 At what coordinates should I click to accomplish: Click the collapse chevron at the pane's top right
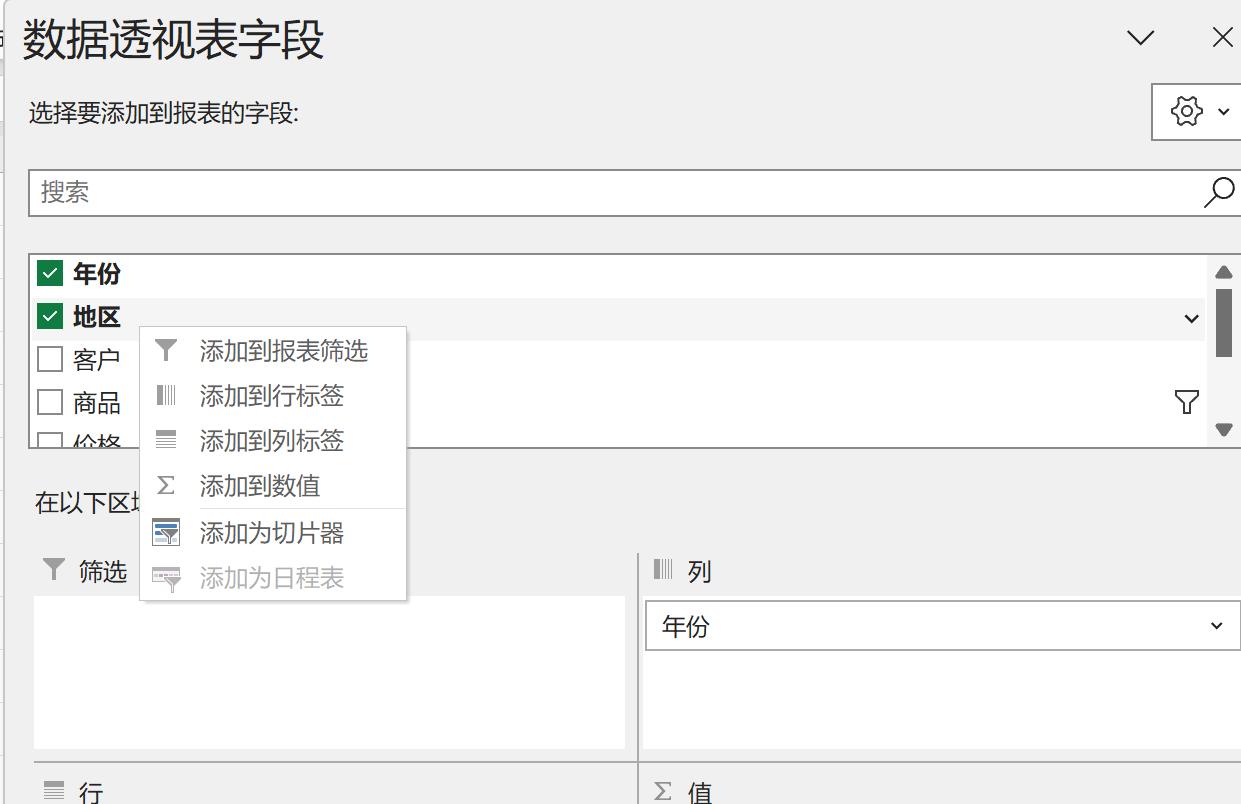[1138, 37]
